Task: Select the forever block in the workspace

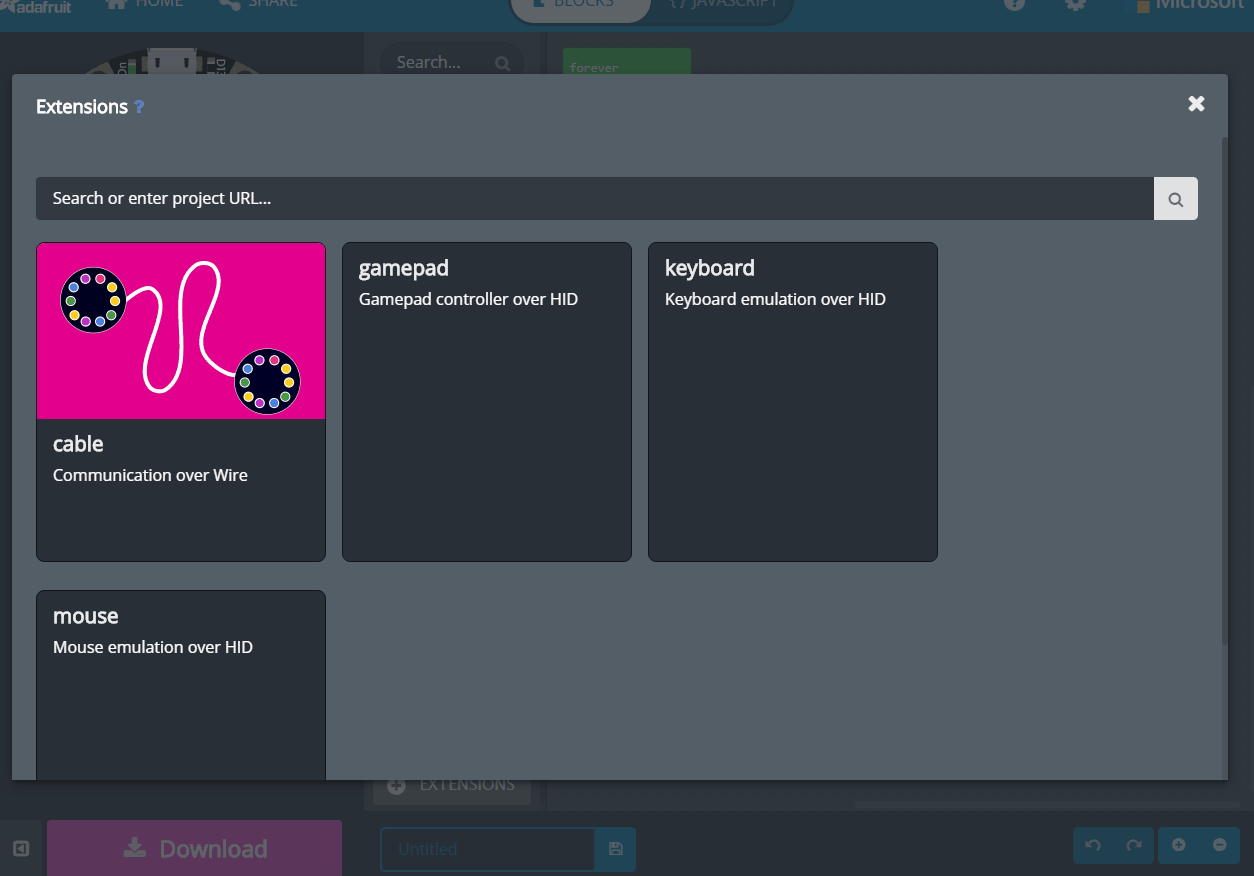Action: (626, 62)
